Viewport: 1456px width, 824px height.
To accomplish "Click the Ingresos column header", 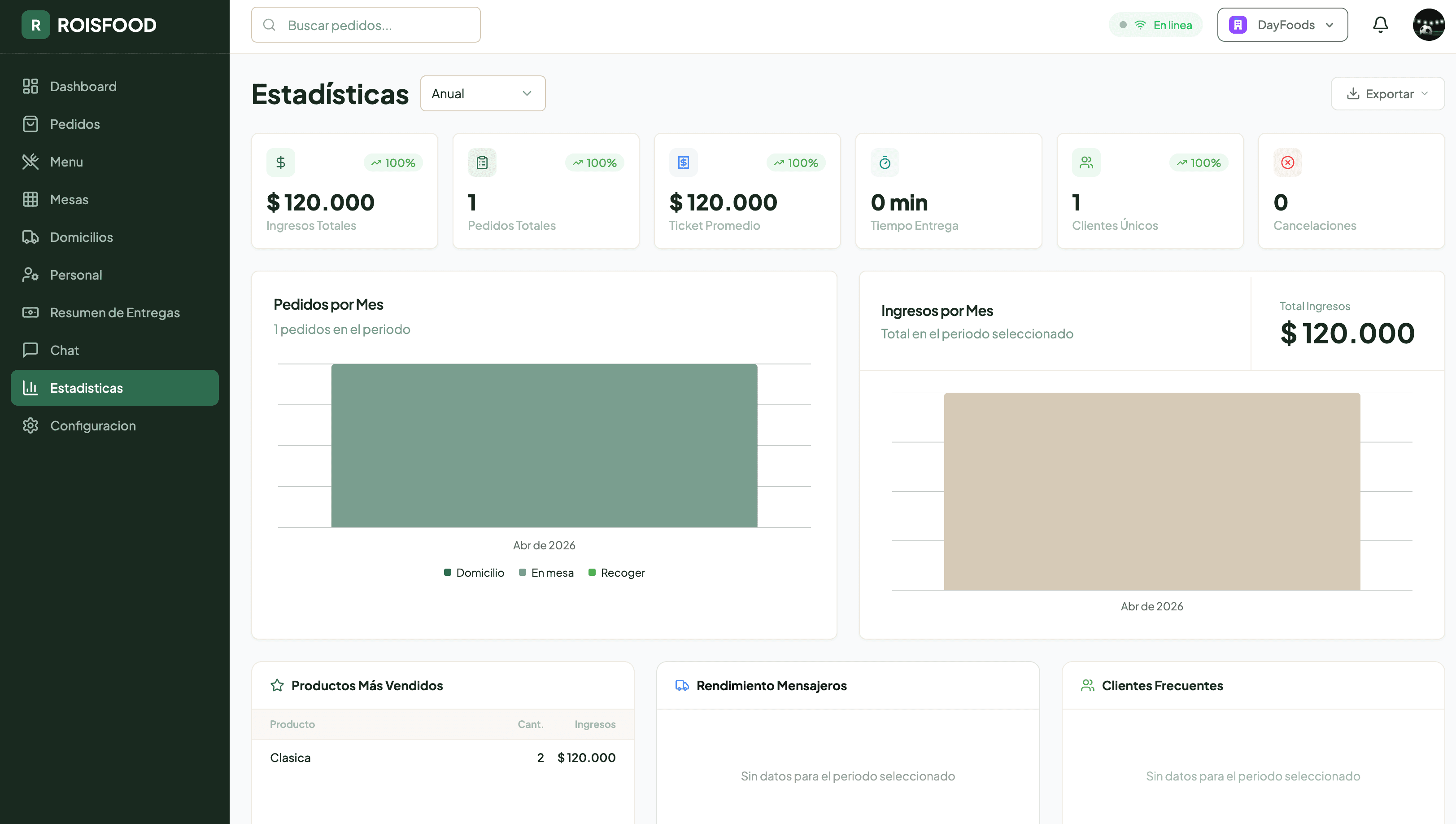I will coord(595,724).
